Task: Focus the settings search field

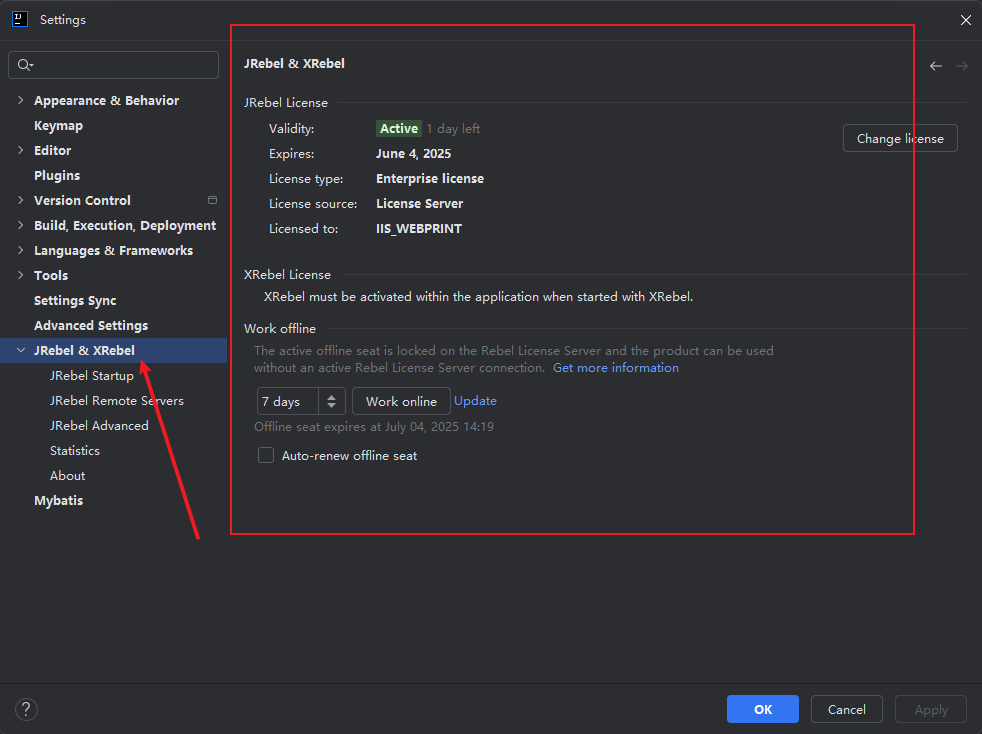Action: pyautogui.click(x=113, y=65)
